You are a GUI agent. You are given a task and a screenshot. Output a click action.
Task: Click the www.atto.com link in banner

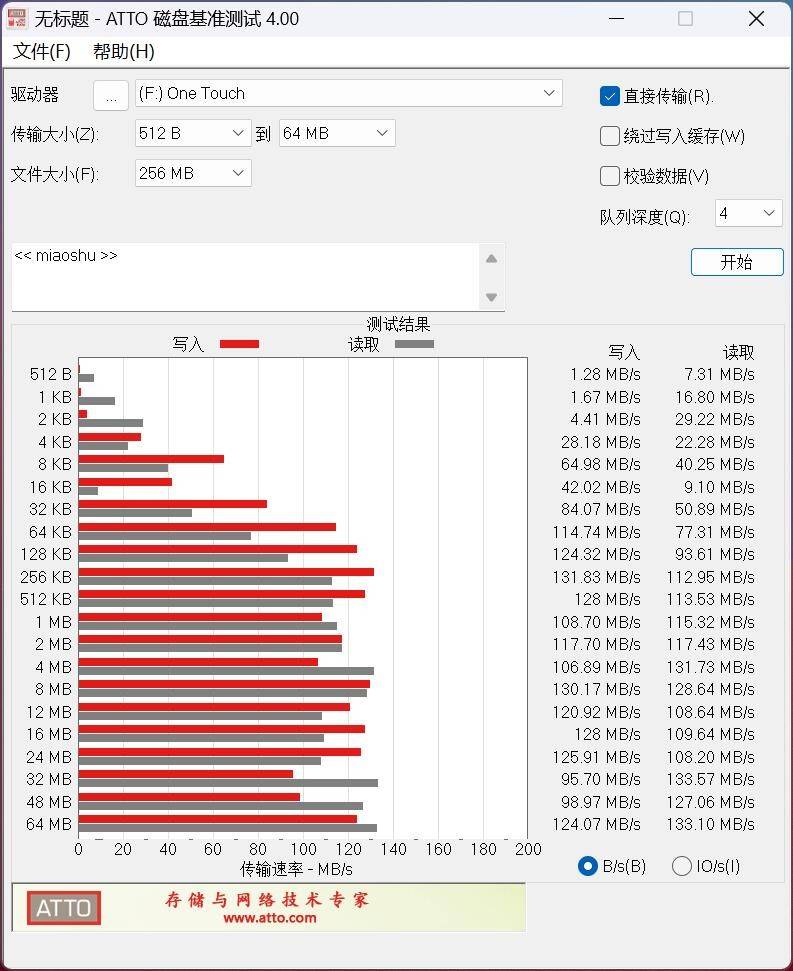click(x=269, y=918)
